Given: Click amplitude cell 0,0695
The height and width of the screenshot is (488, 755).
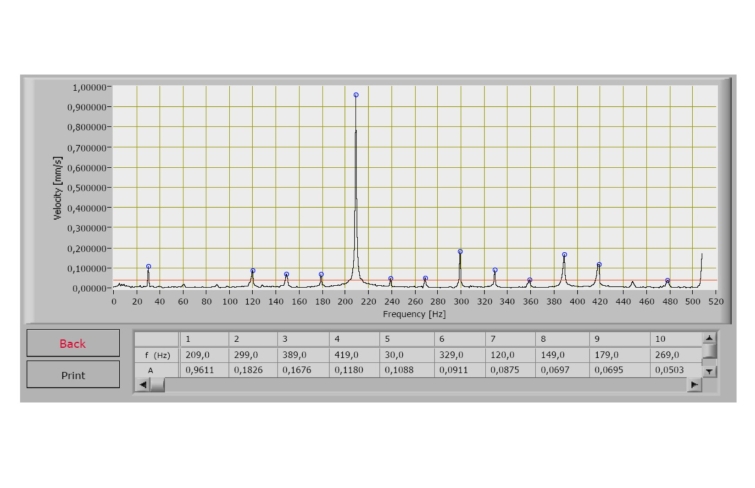Looking at the screenshot, I should click(619, 370).
